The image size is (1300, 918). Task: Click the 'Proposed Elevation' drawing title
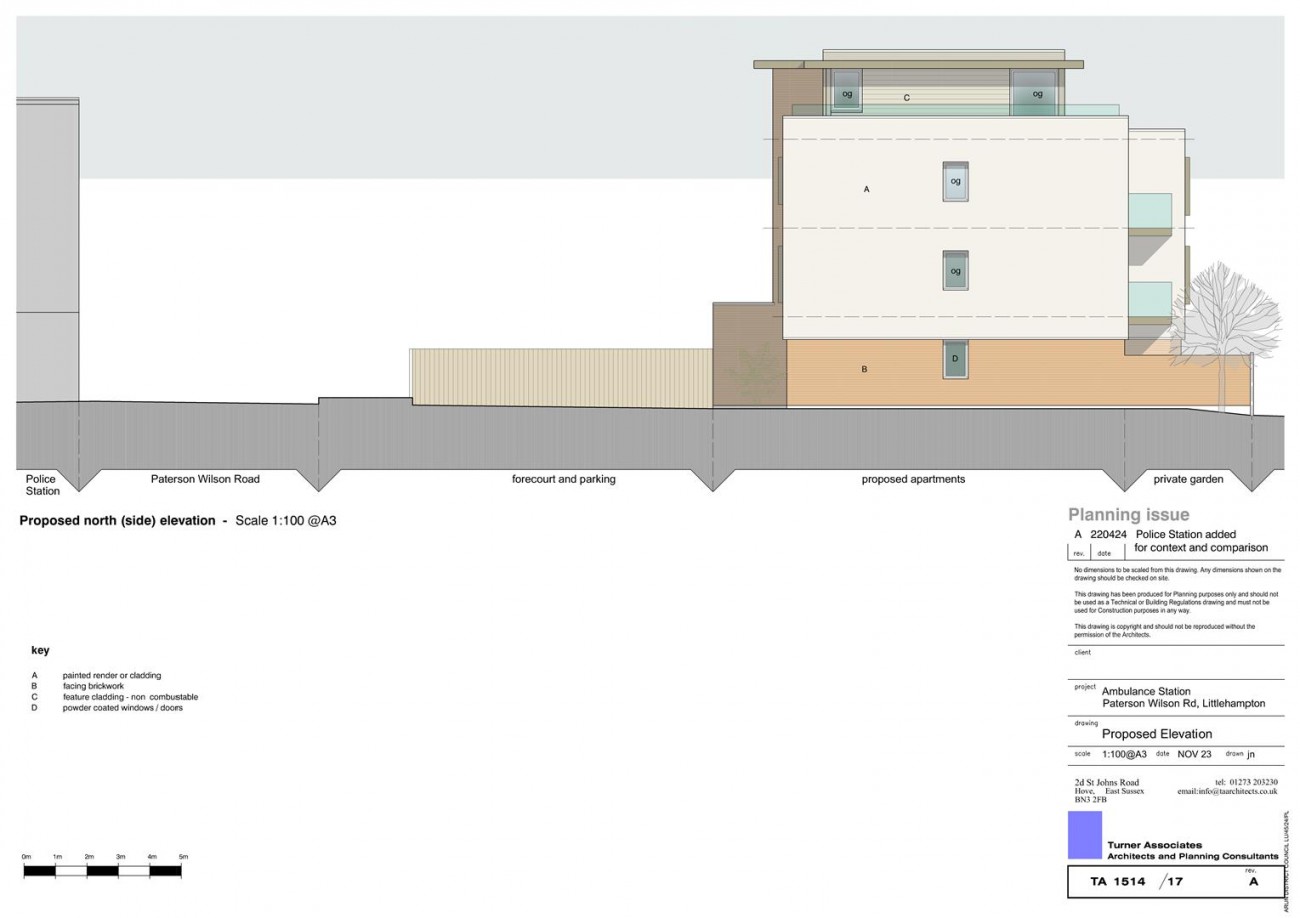point(1156,733)
